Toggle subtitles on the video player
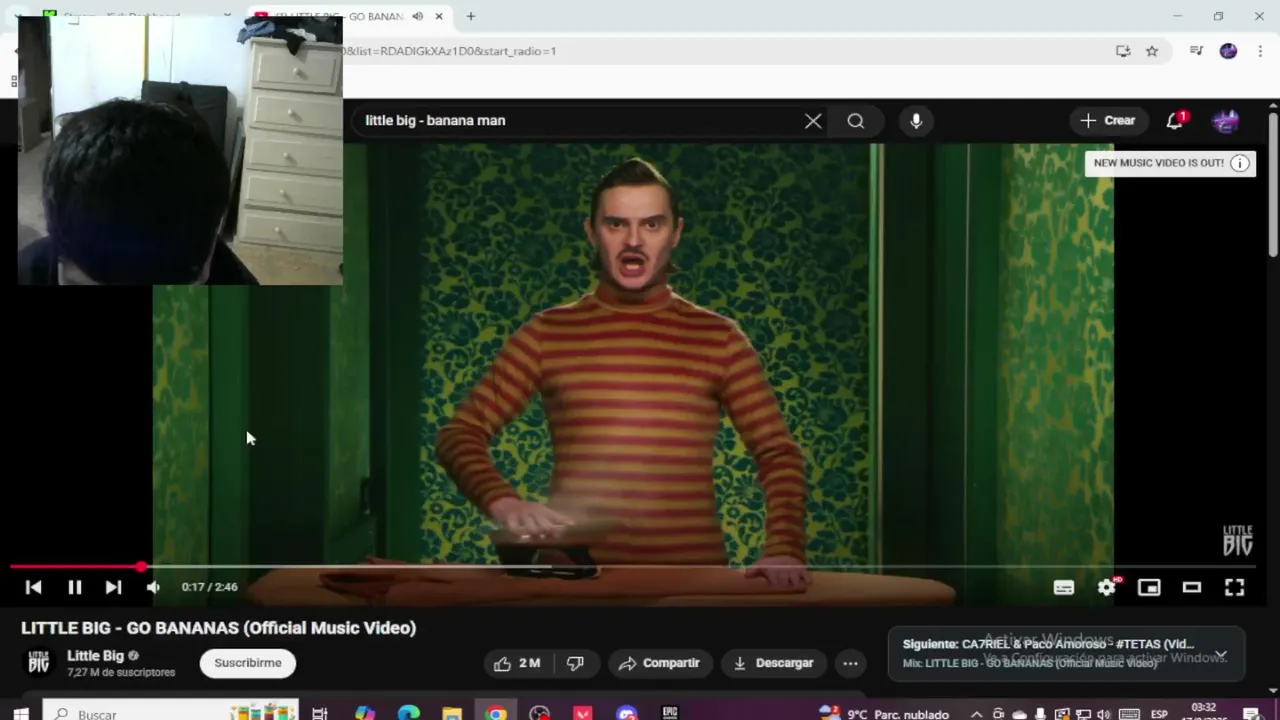This screenshot has height=720, width=1280. pos(1063,587)
